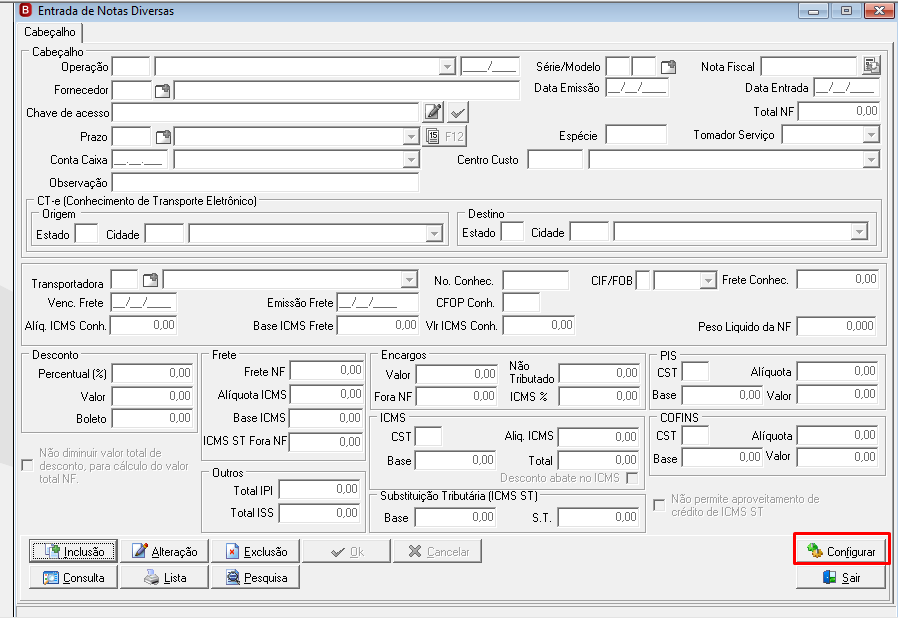Open the CIF/FOB dropdown
The height and width of the screenshot is (618, 898).
708,280
